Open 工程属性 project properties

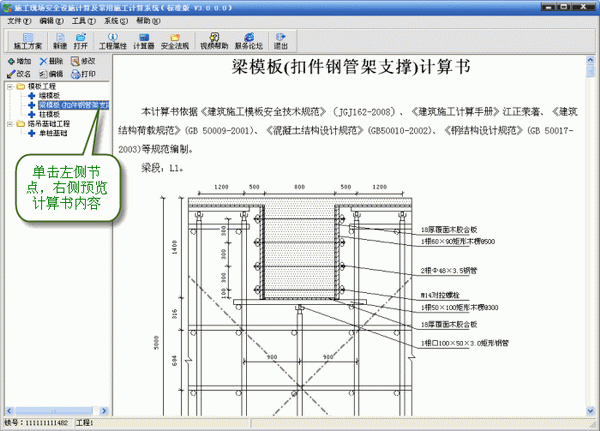114,40
